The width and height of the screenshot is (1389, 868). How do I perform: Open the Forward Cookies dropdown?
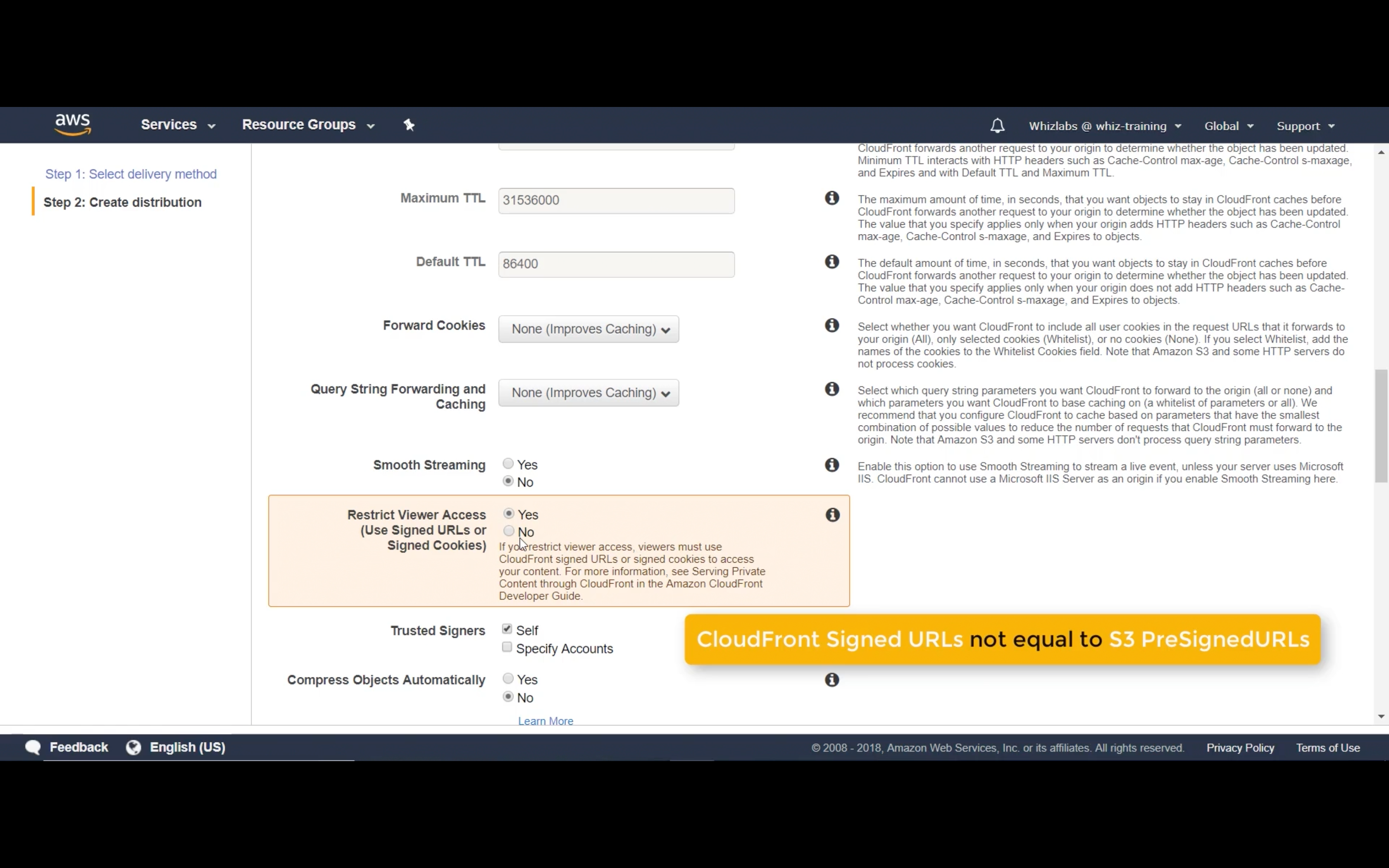tap(588, 329)
